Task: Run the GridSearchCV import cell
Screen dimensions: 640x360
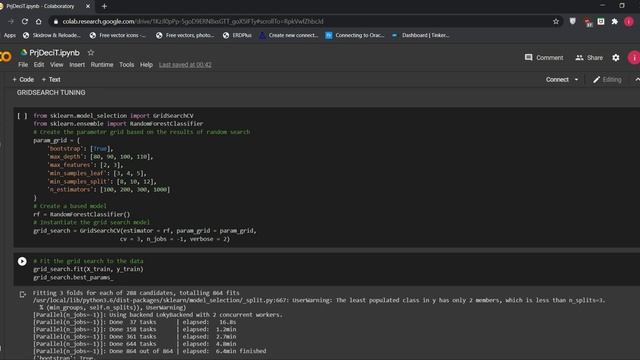Action: point(22,116)
